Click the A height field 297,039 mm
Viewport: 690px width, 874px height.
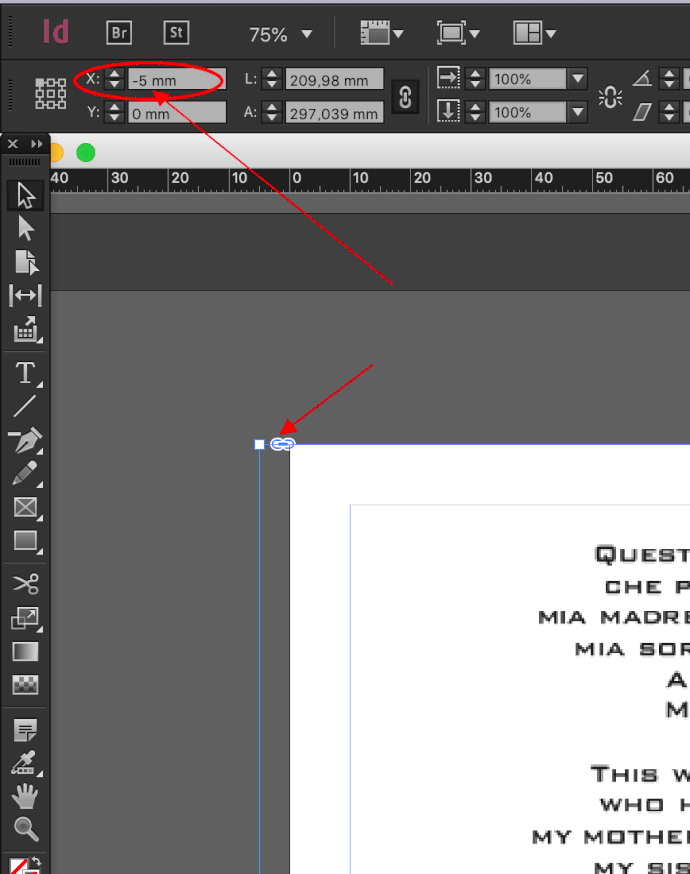tap(334, 113)
